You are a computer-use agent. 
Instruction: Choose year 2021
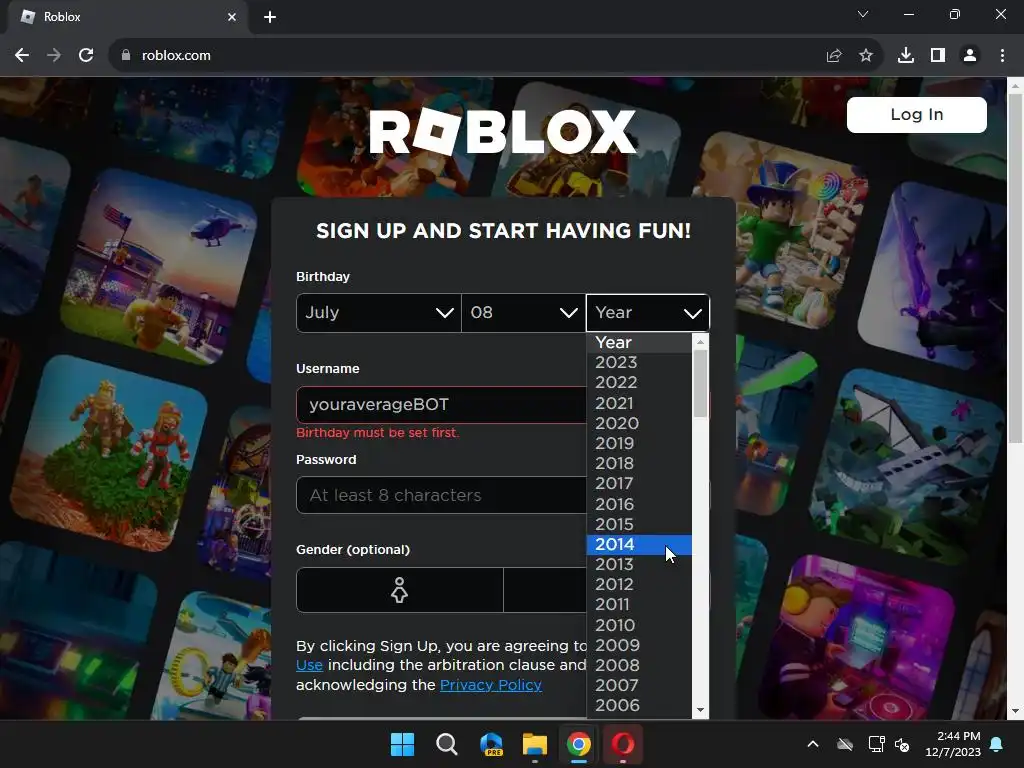coord(639,403)
